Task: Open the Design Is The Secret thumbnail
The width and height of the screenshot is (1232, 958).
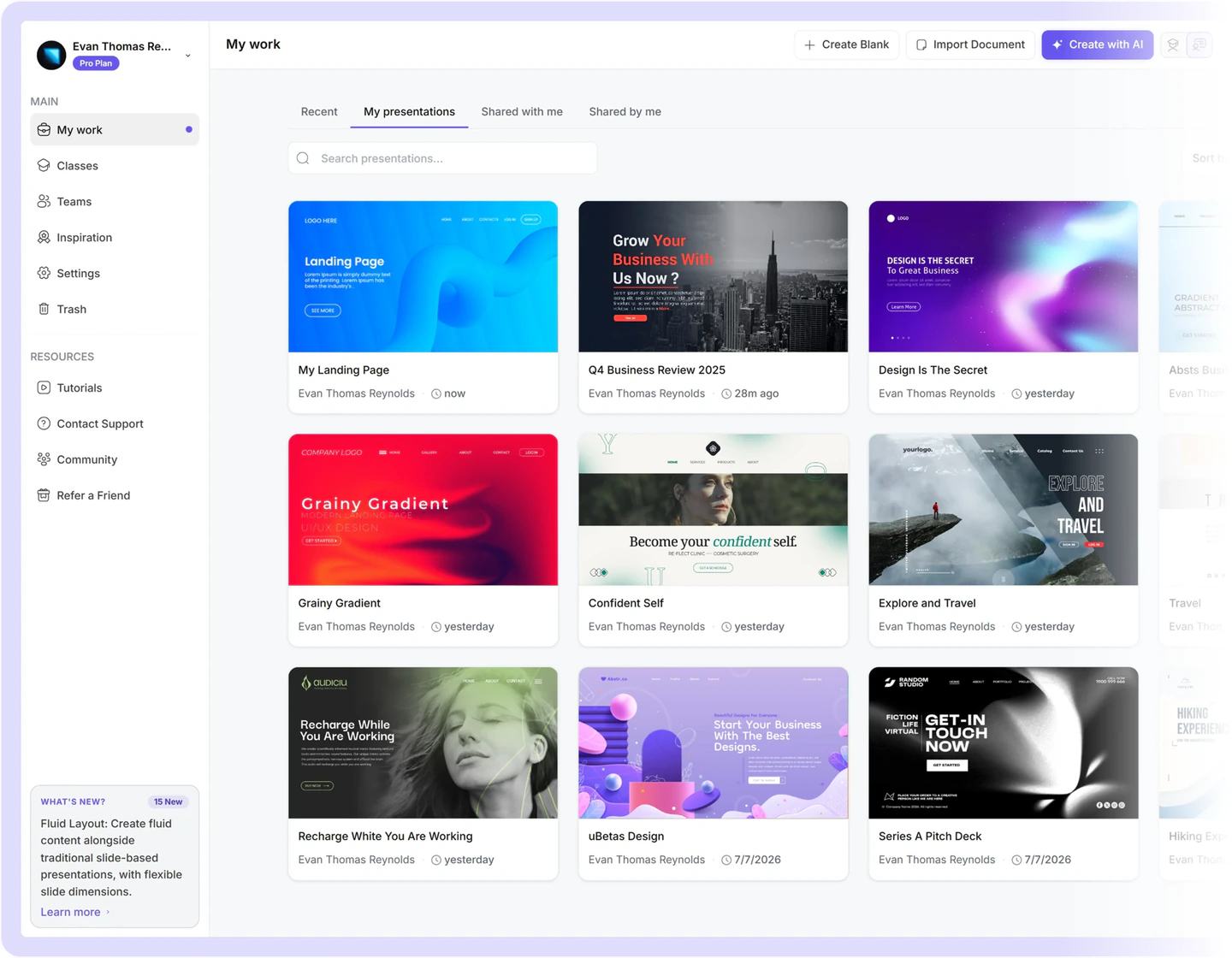Action: (1003, 277)
